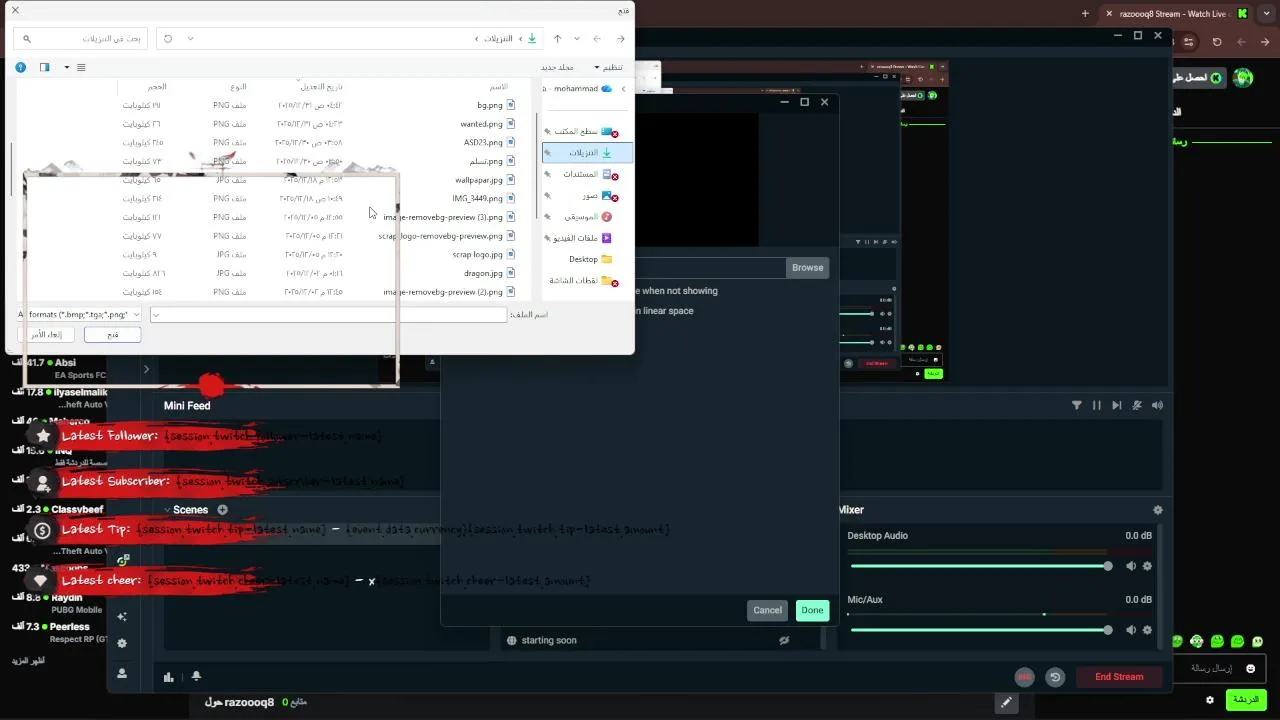This screenshot has height=720, width=1280.
Task: Mute Desktop Audio source
Action: pyautogui.click(x=1131, y=566)
